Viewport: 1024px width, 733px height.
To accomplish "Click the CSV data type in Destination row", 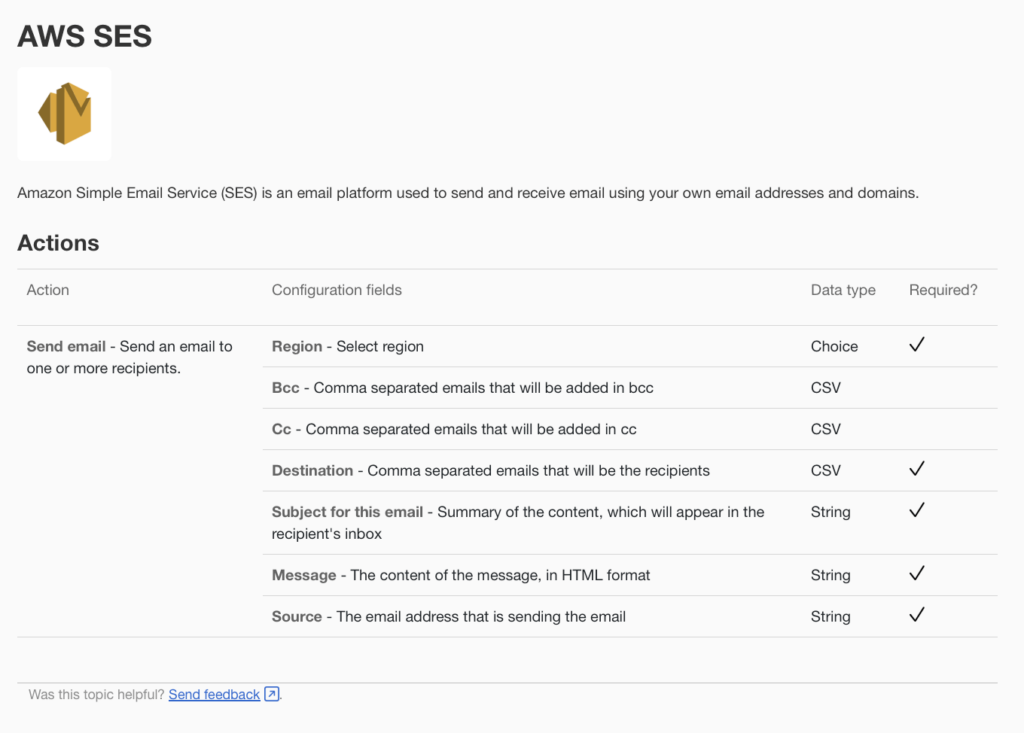I will (x=825, y=470).
